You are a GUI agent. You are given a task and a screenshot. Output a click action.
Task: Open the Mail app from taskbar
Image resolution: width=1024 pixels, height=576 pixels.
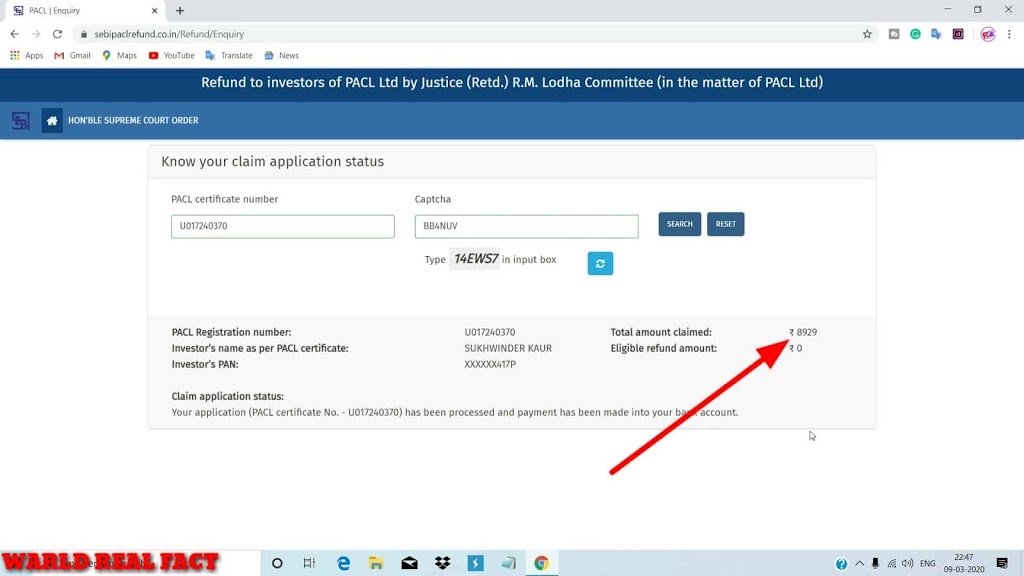click(x=409, y=563)
